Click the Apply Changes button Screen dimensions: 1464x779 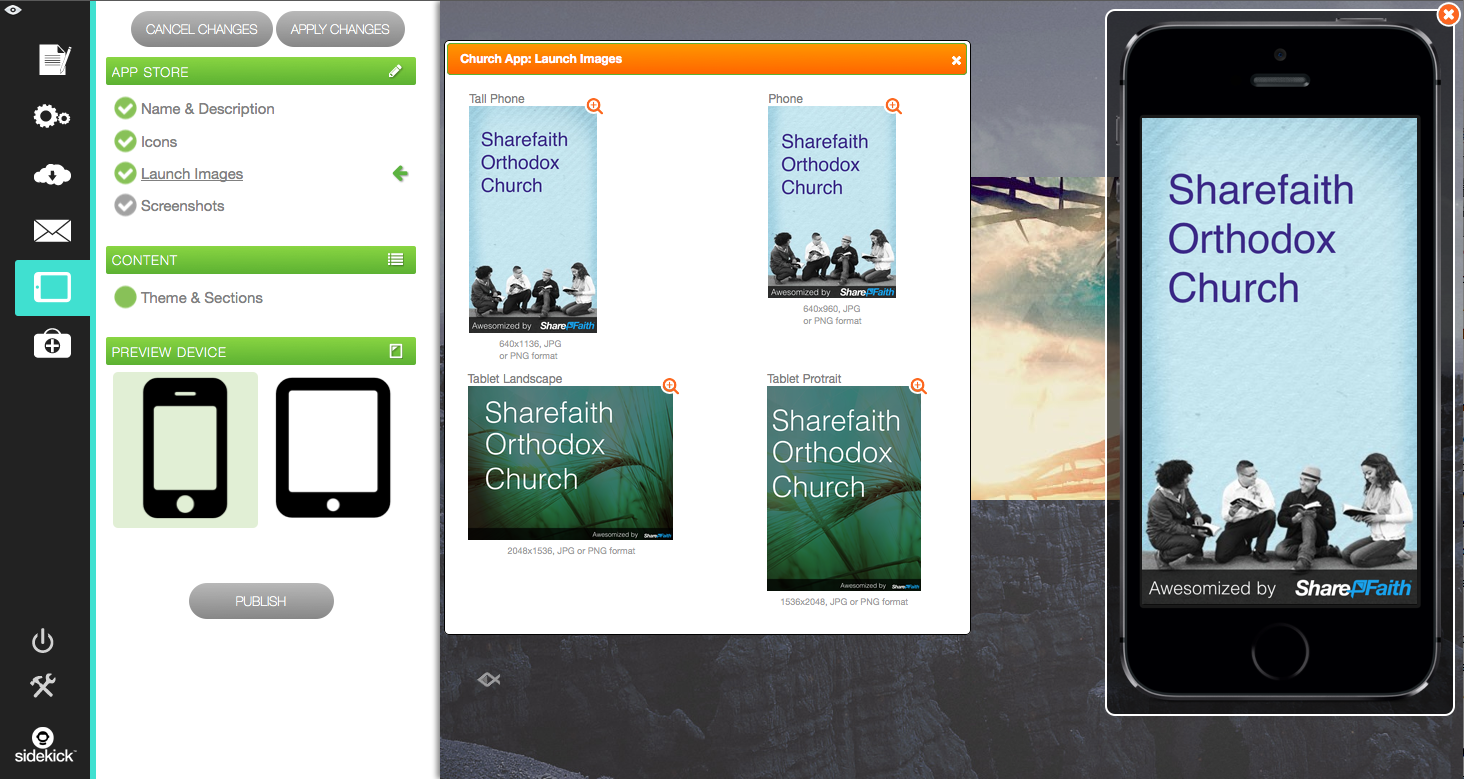(340, 29)
